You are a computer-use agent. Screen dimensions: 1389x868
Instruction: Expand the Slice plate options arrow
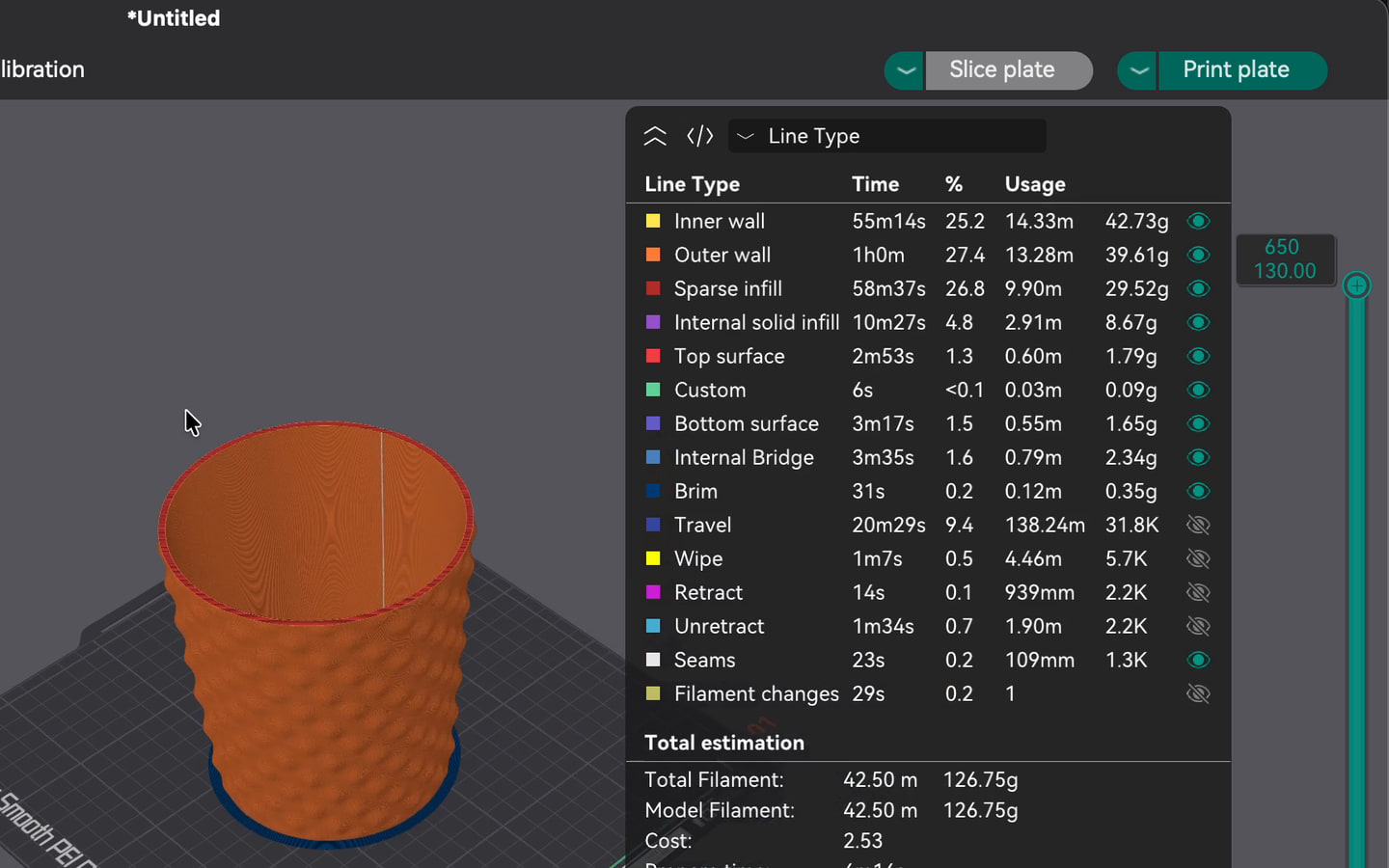click(x=905, y=70)
